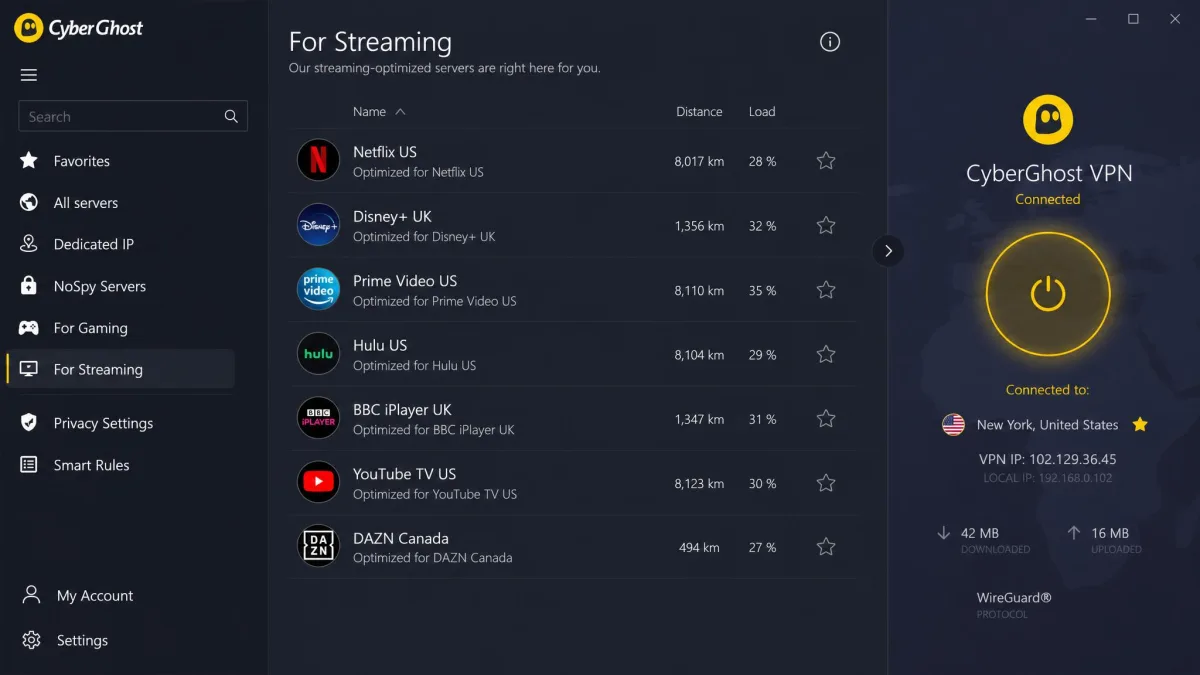This screenshot has width=1200, height=675.
Task: Click the YouTube TV logo icon
Action: [318, 483]
